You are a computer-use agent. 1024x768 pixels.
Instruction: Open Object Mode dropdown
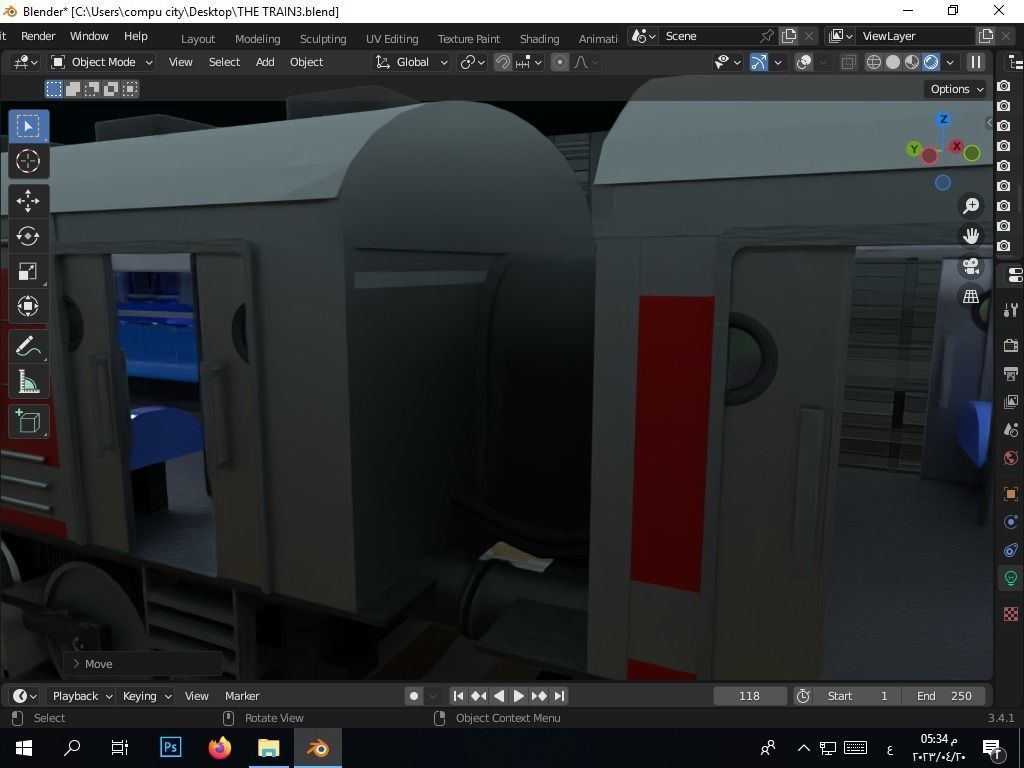(102, 62)
